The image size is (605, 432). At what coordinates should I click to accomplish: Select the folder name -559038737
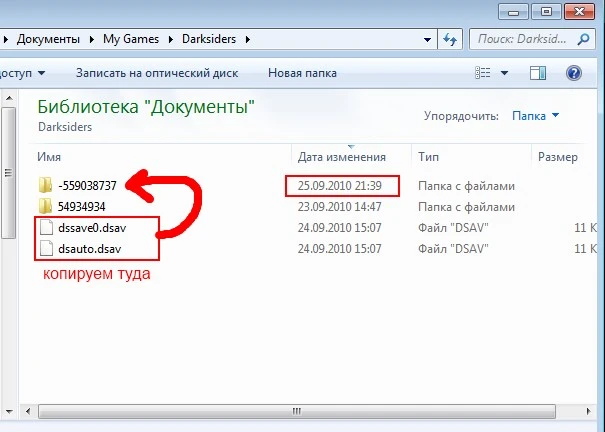87,186
